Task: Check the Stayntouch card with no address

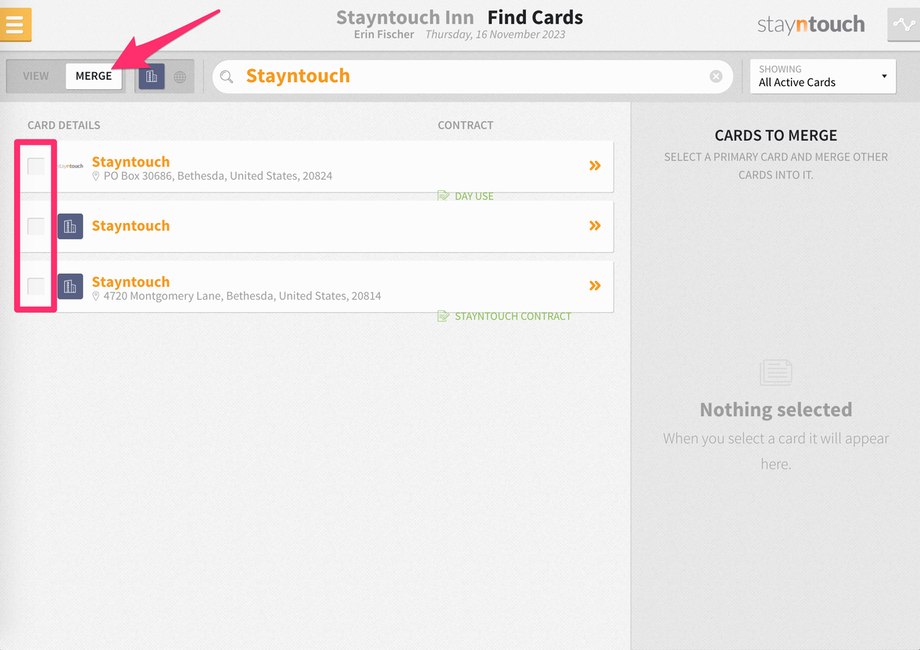Action: click(36, 226)
